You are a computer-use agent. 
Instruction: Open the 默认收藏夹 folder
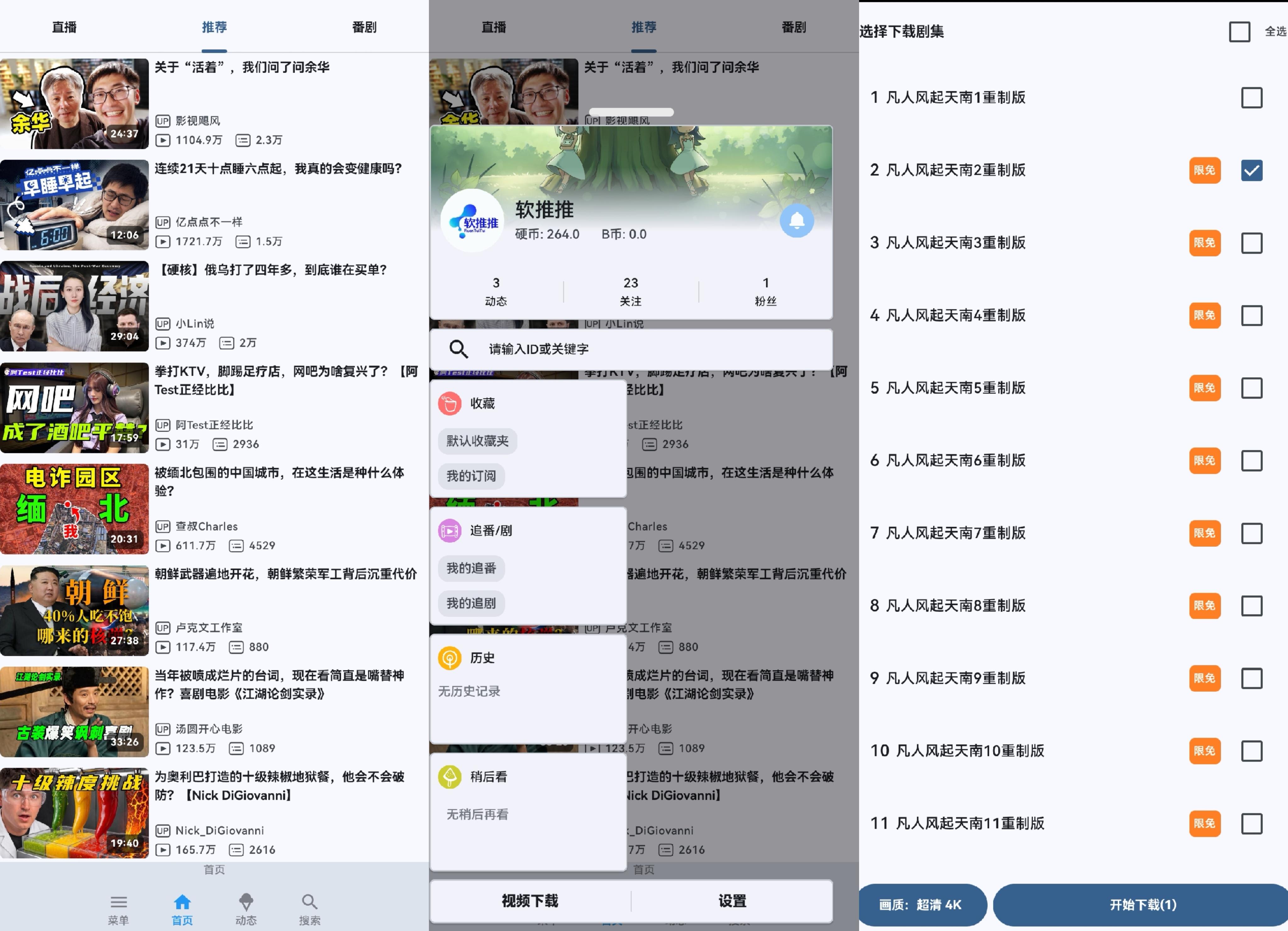(x=478, y=441)
